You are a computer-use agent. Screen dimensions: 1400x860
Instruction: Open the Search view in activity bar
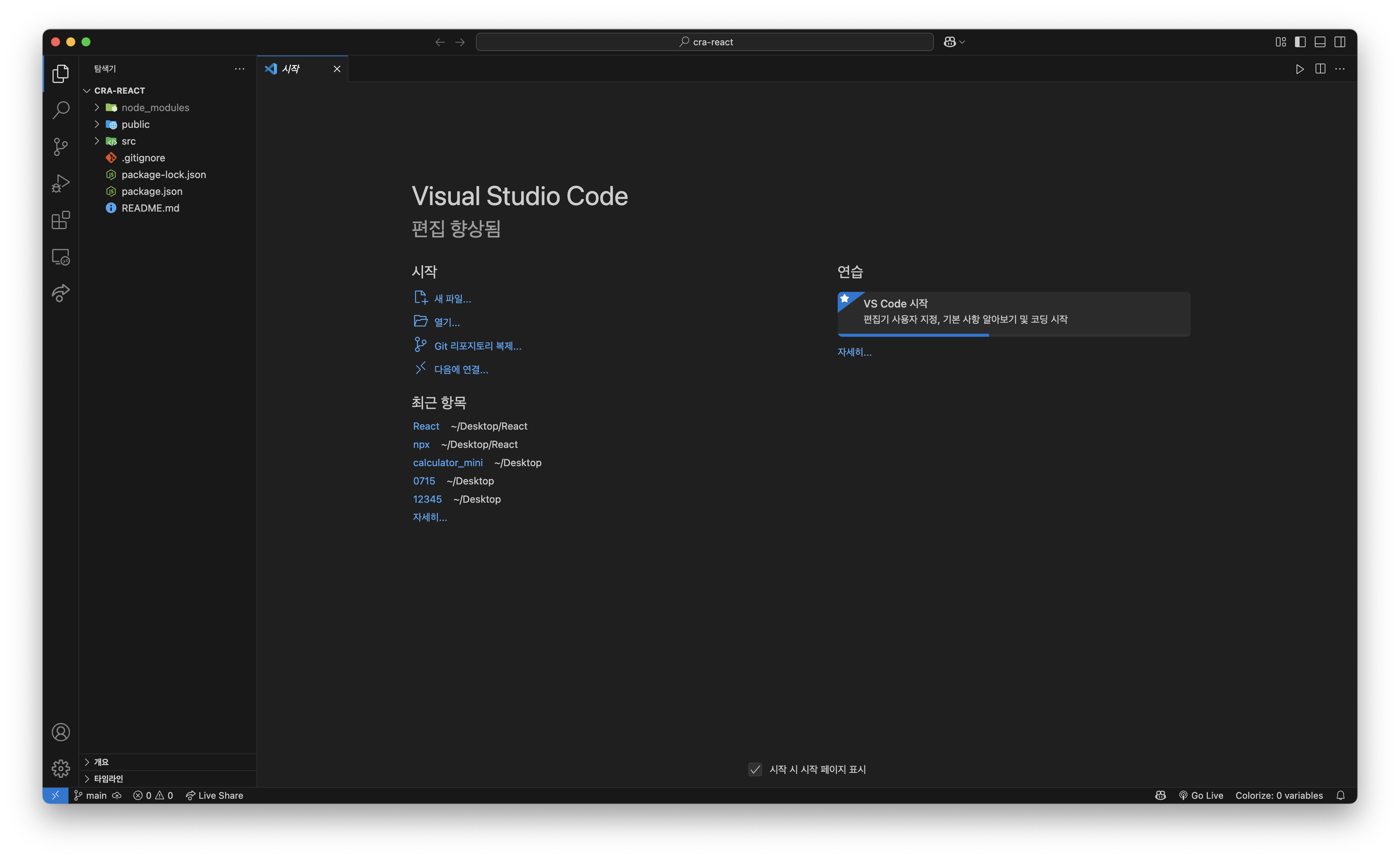(61, 110)
